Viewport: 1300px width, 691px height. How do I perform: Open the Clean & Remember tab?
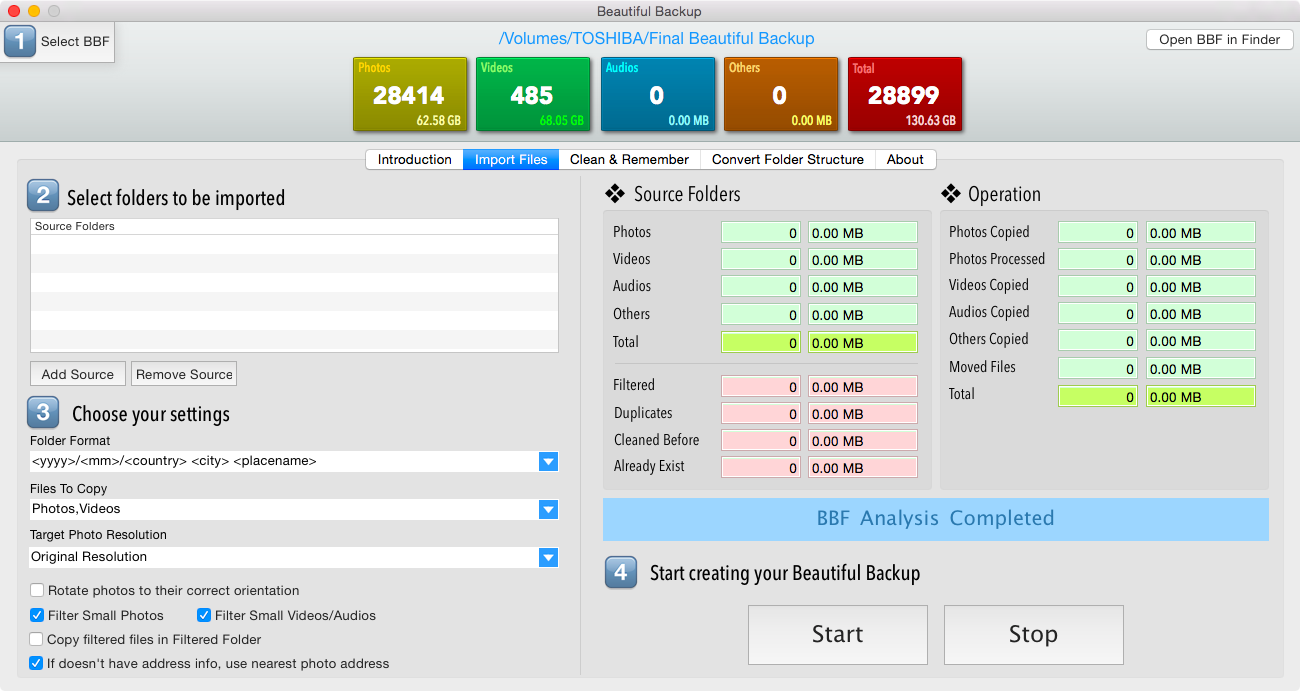[x=629, y=159]
